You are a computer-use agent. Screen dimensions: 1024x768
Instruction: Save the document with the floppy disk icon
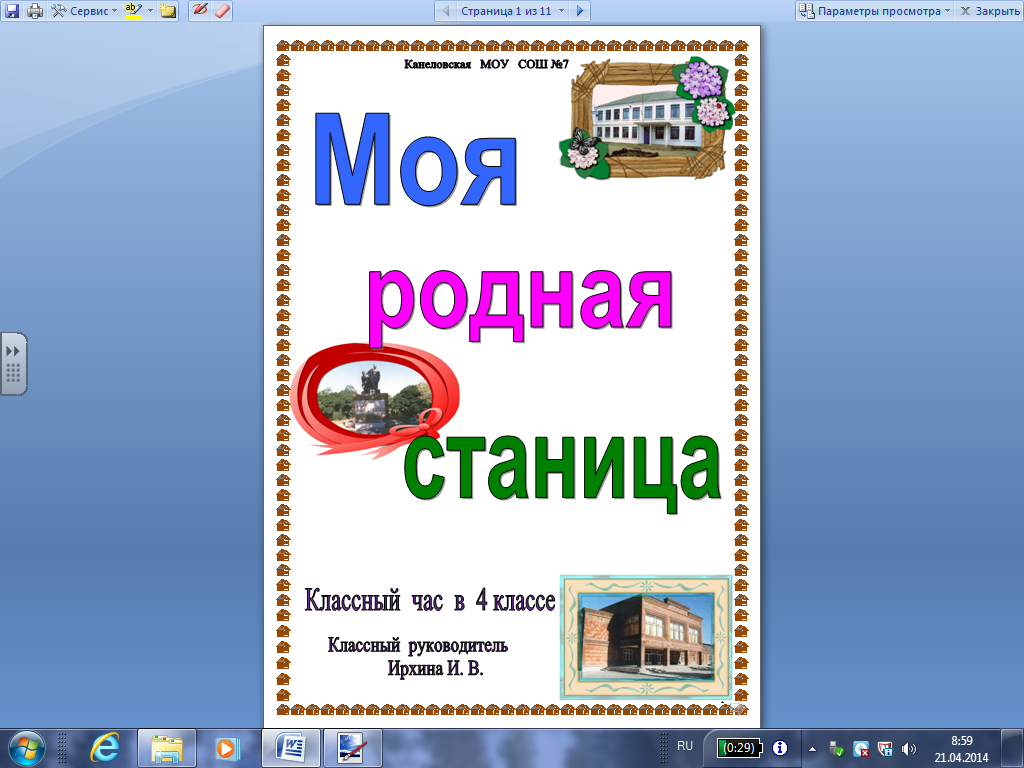click(12, 10)
